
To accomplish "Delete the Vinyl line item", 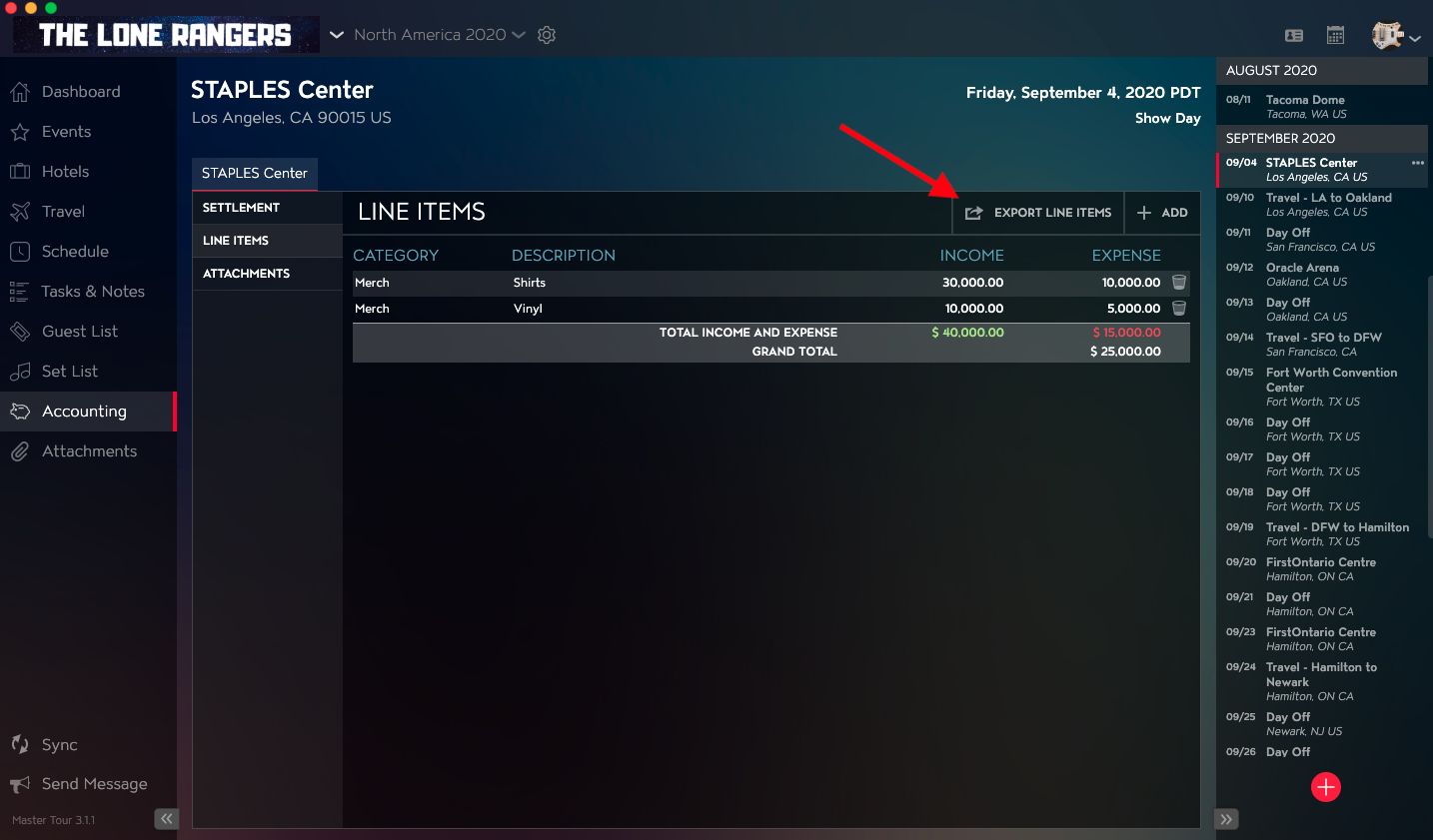I will pos(1179,309).
